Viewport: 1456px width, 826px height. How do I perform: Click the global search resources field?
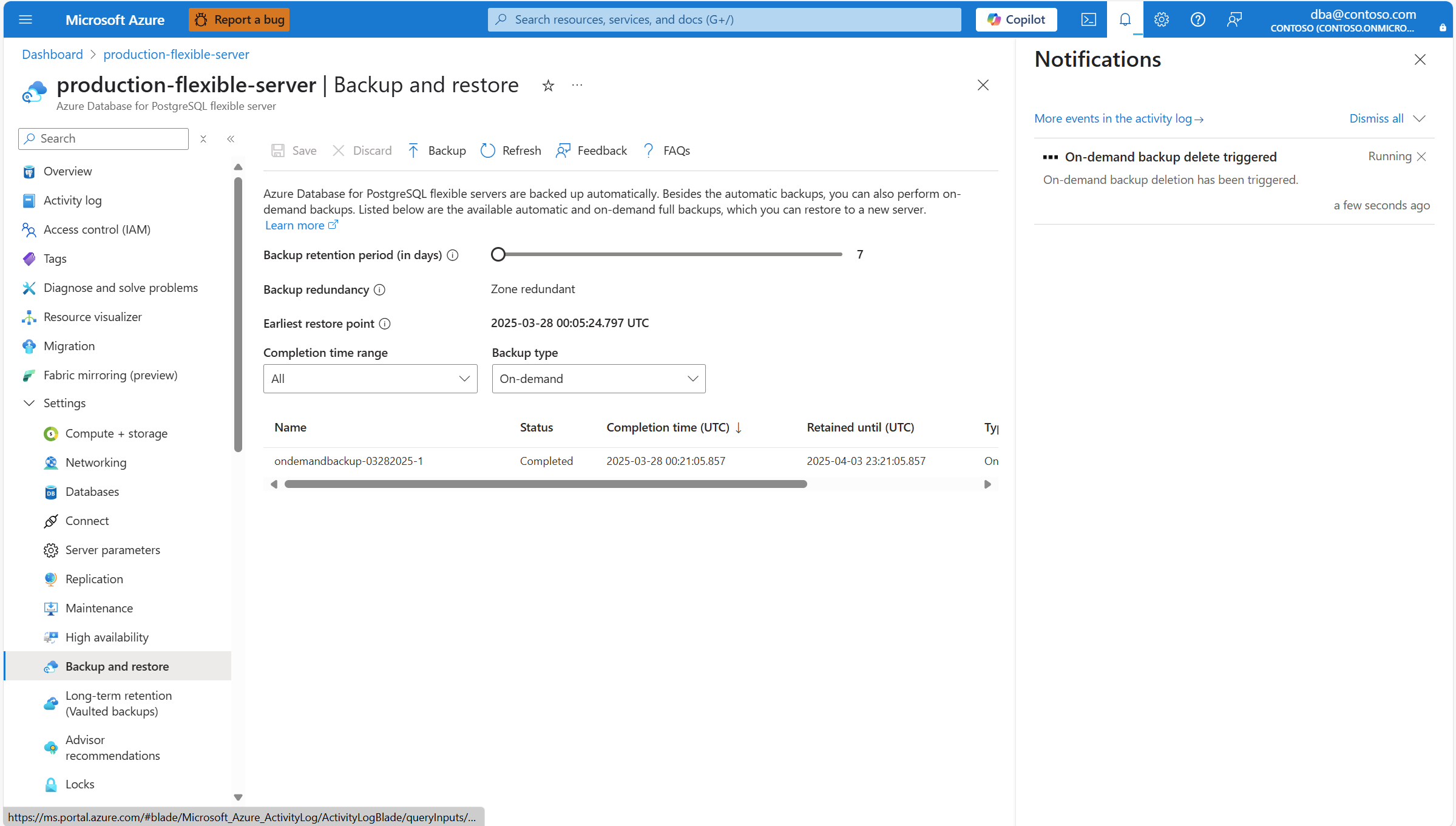[x=723, y=19]
